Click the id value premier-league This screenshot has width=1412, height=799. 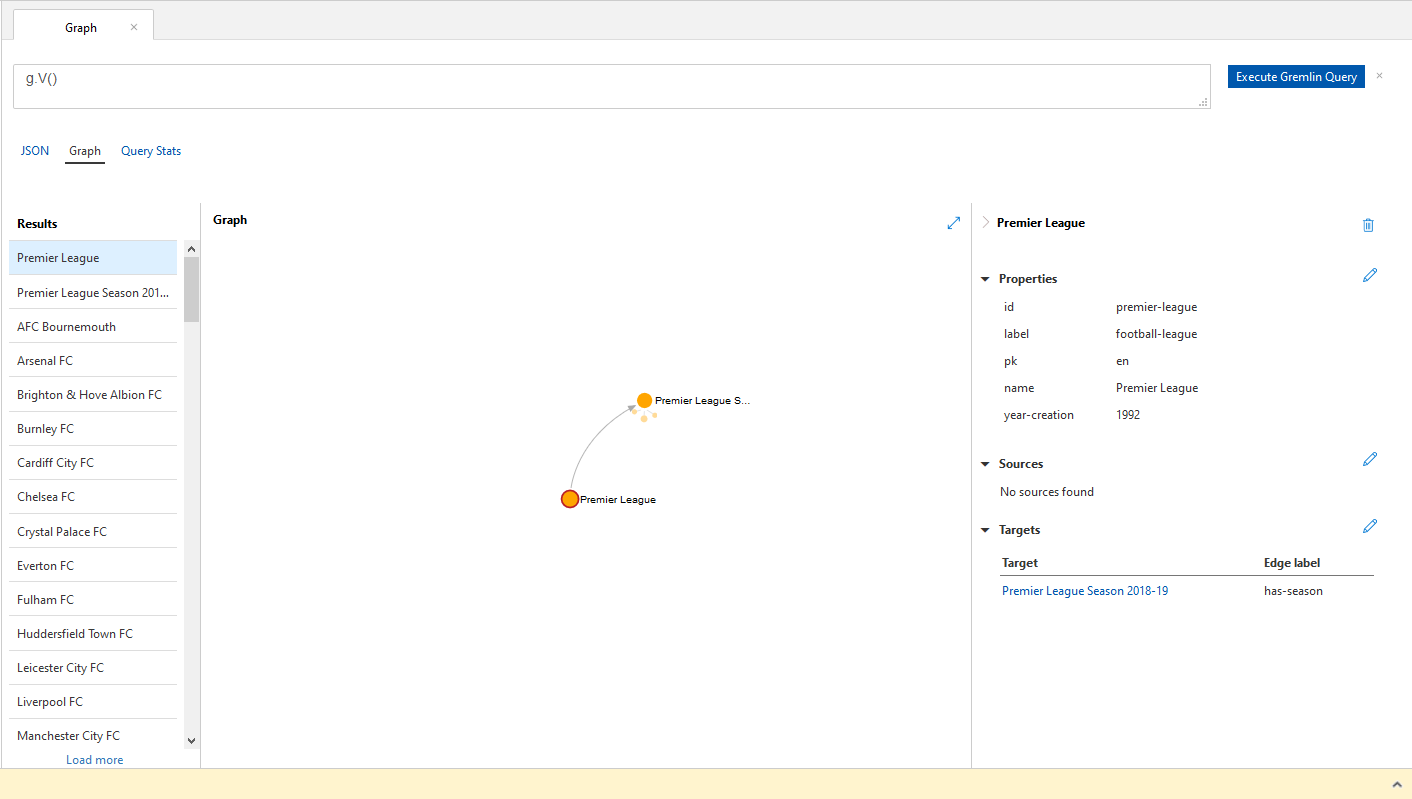pos(1156,307)
